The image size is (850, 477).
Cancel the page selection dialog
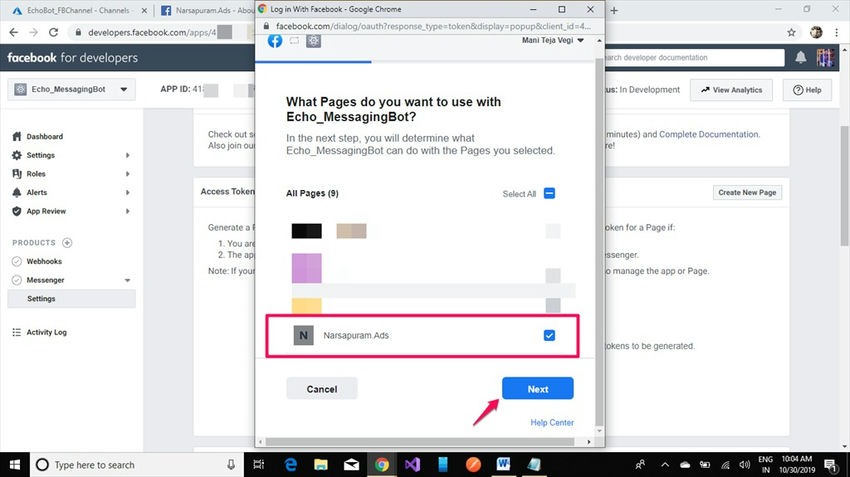[x=322, y=389]
